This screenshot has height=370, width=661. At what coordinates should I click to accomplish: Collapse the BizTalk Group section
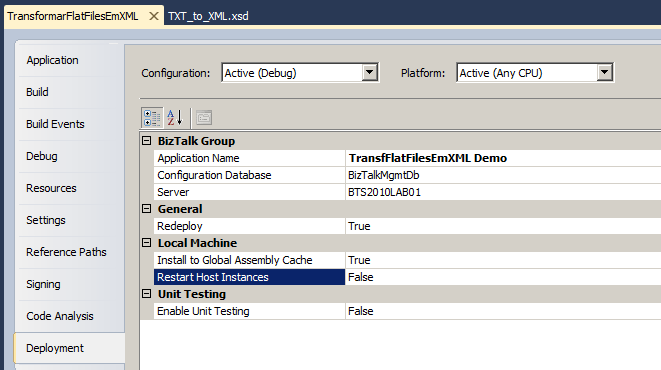[x=146, y=141]
